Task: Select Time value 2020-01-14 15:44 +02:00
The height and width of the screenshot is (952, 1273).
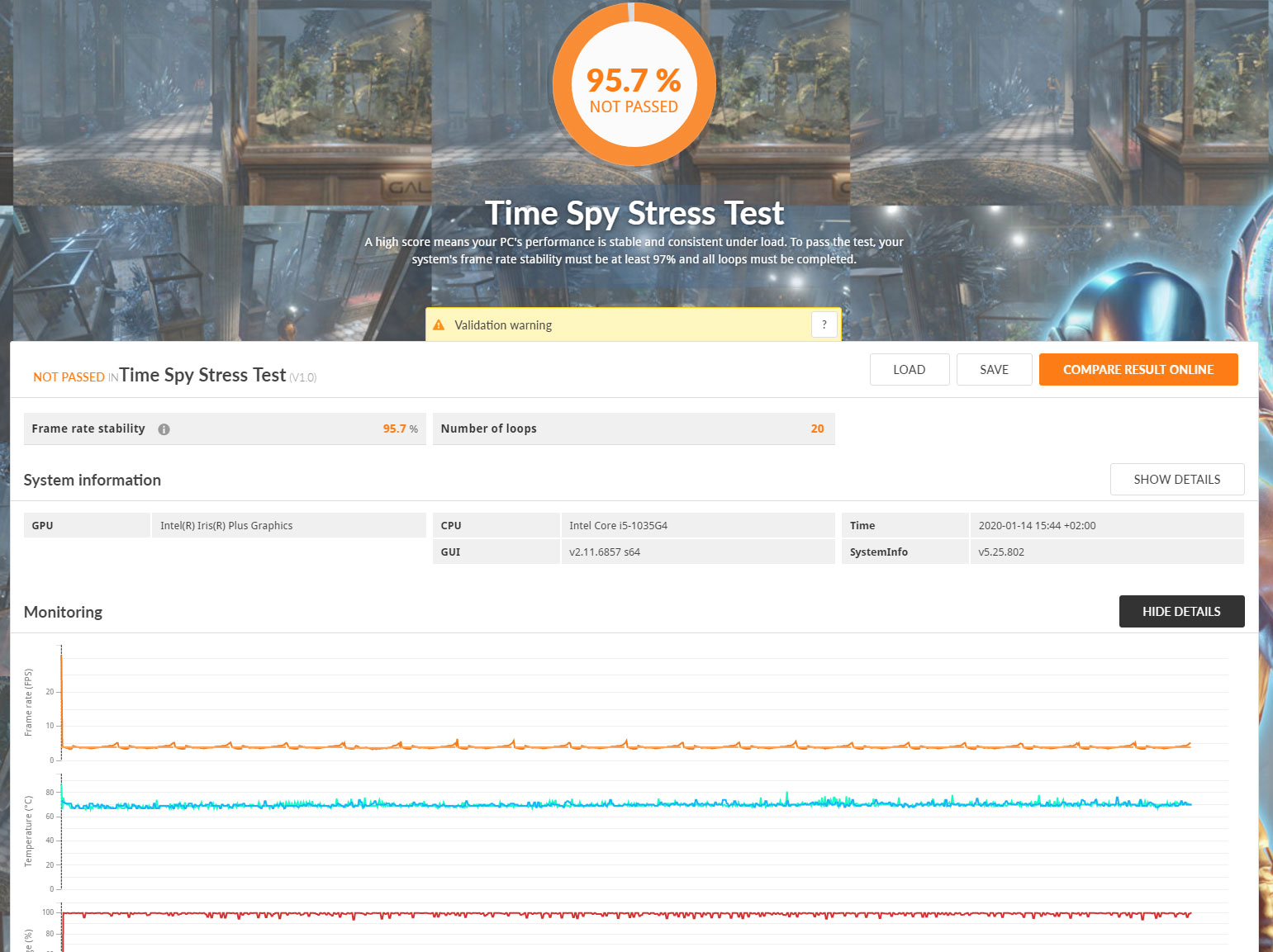Action: [x=1037, y=526]
